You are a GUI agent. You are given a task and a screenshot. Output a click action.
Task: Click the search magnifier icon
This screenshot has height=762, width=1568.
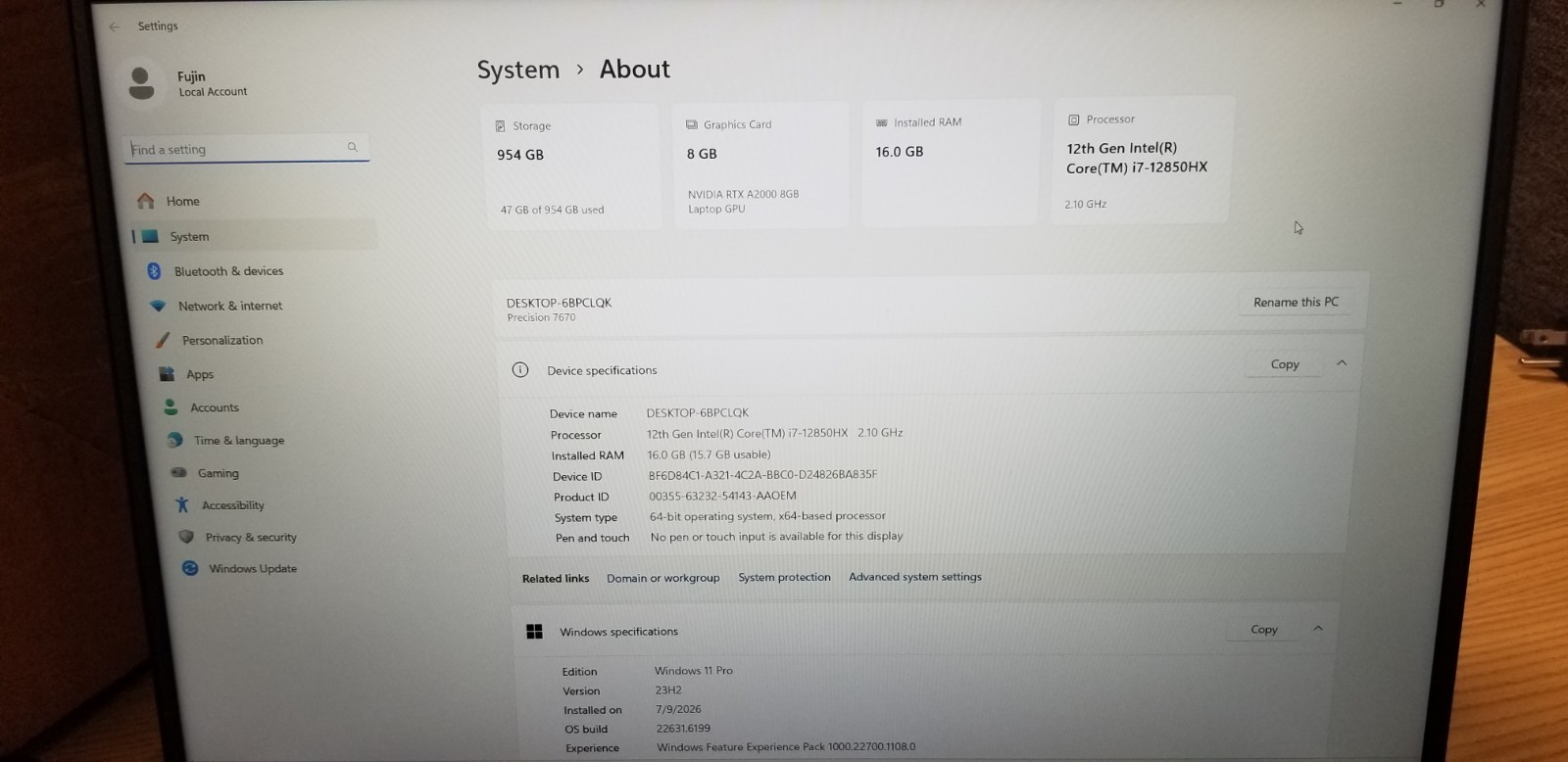[352, 147]
